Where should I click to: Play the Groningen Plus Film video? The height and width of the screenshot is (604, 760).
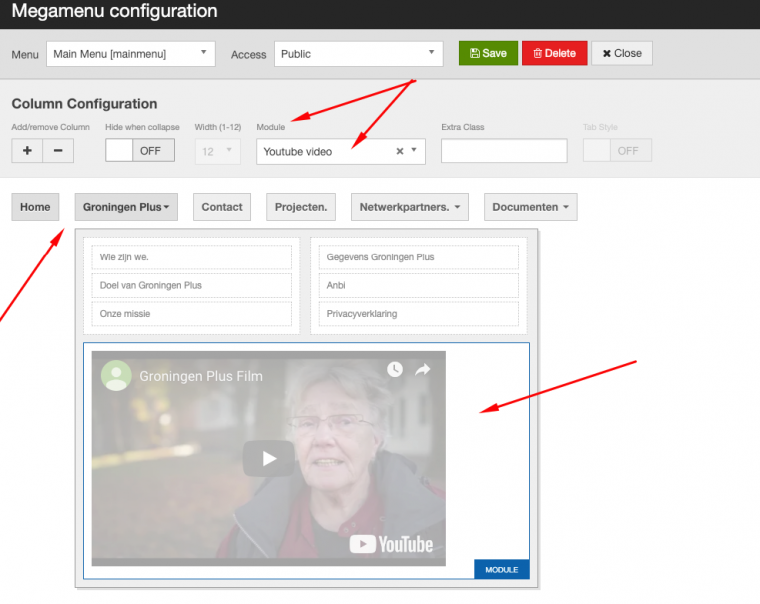point(268,458)
